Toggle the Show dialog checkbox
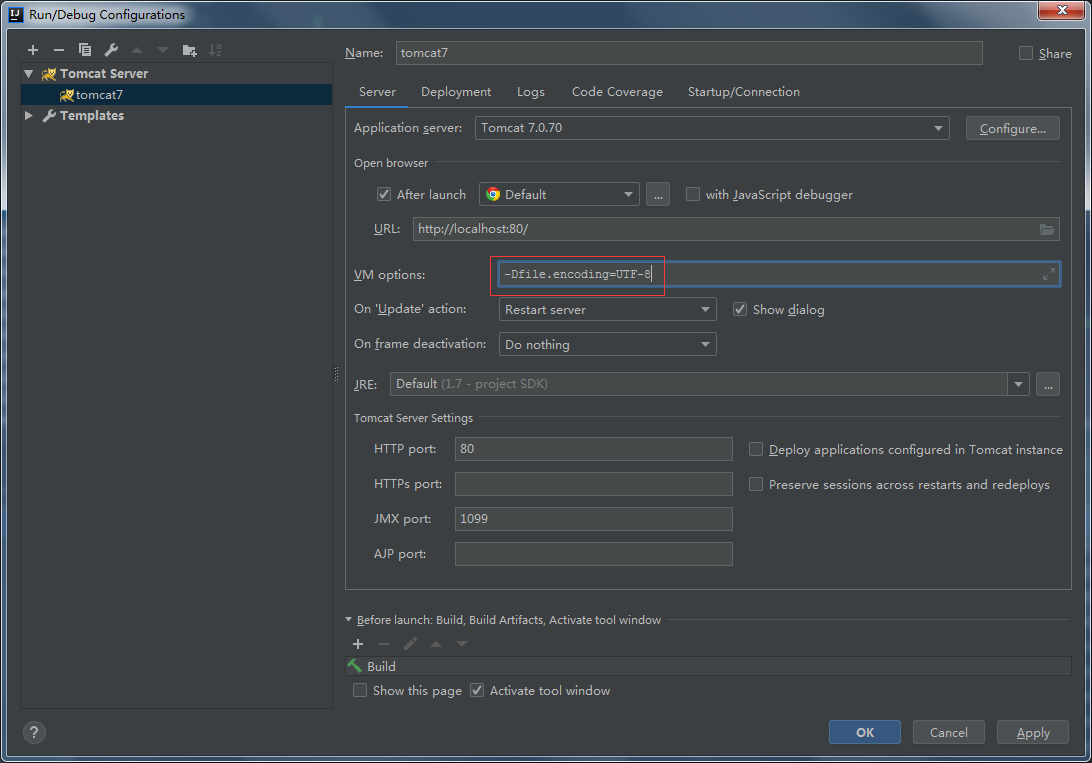1092x763 pixels. point(740,309)
